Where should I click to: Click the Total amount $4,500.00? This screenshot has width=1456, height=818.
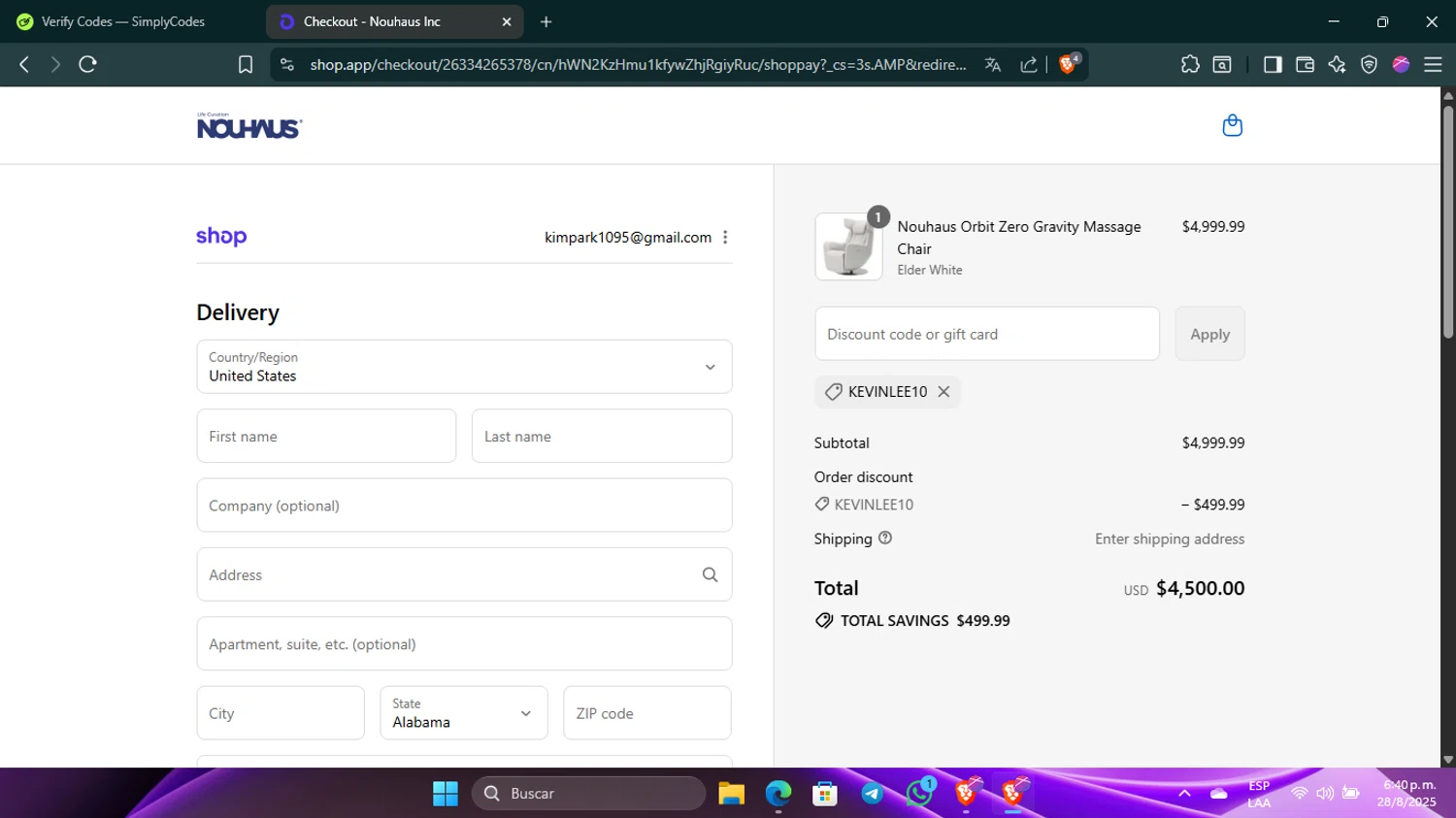click(x=1200, y=588)
